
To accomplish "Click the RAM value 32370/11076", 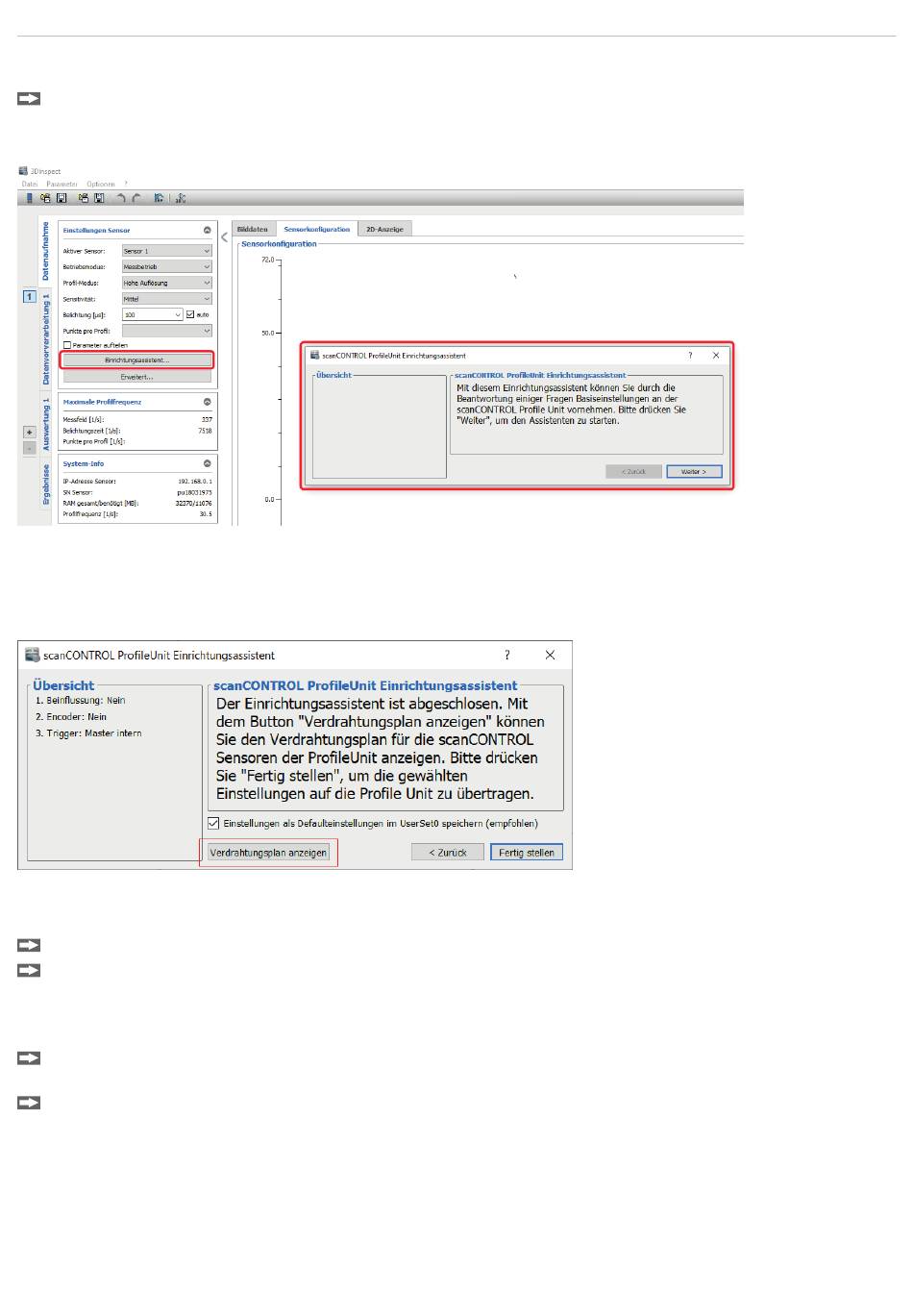I will point(194,503).
